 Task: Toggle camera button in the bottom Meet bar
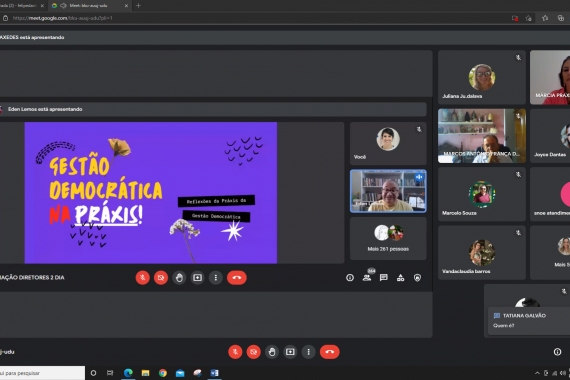(253, 352)
